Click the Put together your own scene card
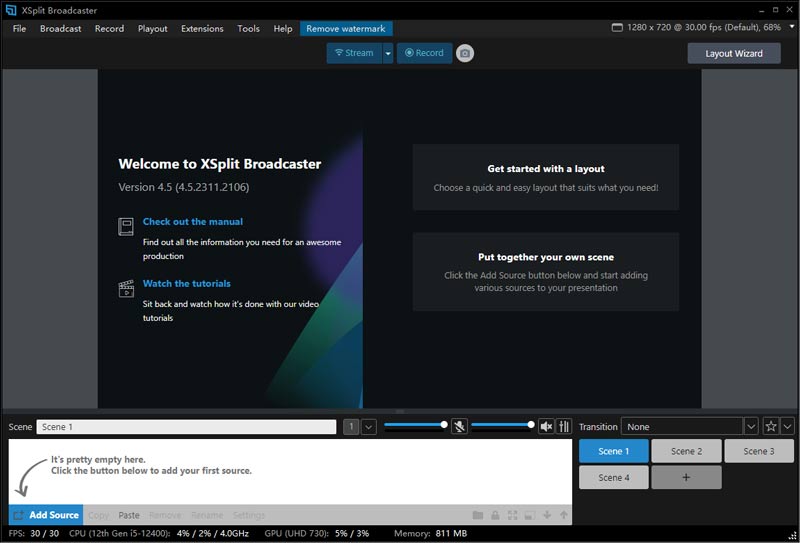The image size is (800, 543). pyautogui.click(x=546, y=272)
